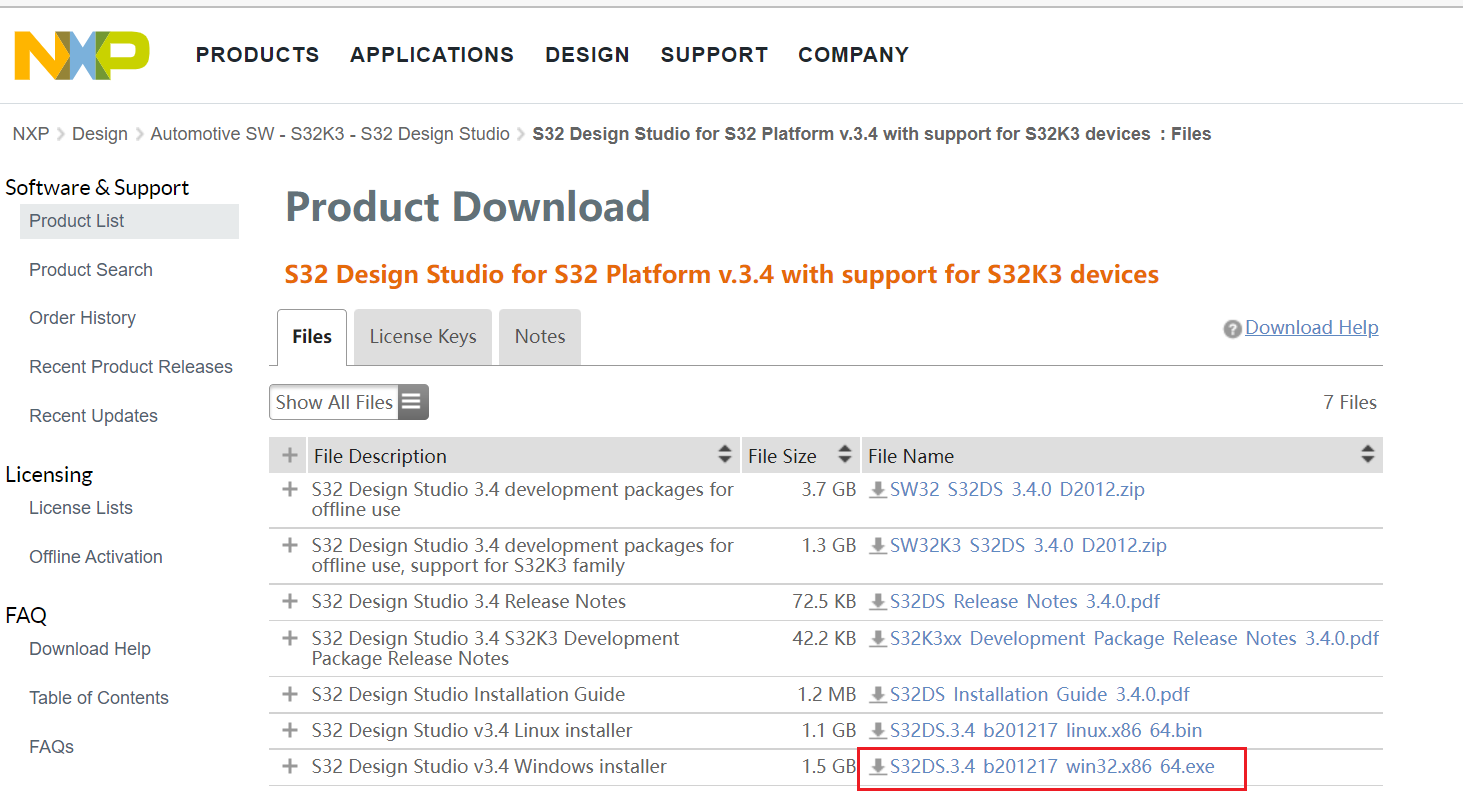Expand the v3.4 Linux installer row

coord(290,730)
